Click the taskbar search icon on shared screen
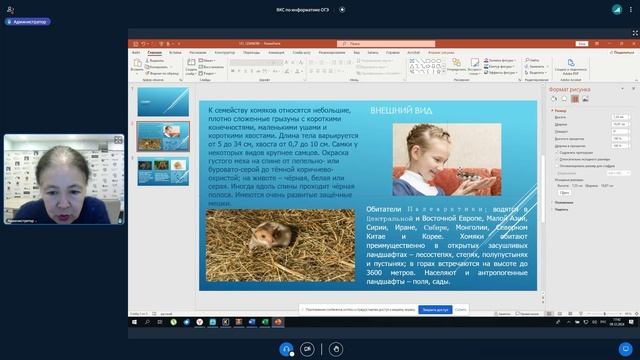 pos(147,322)
